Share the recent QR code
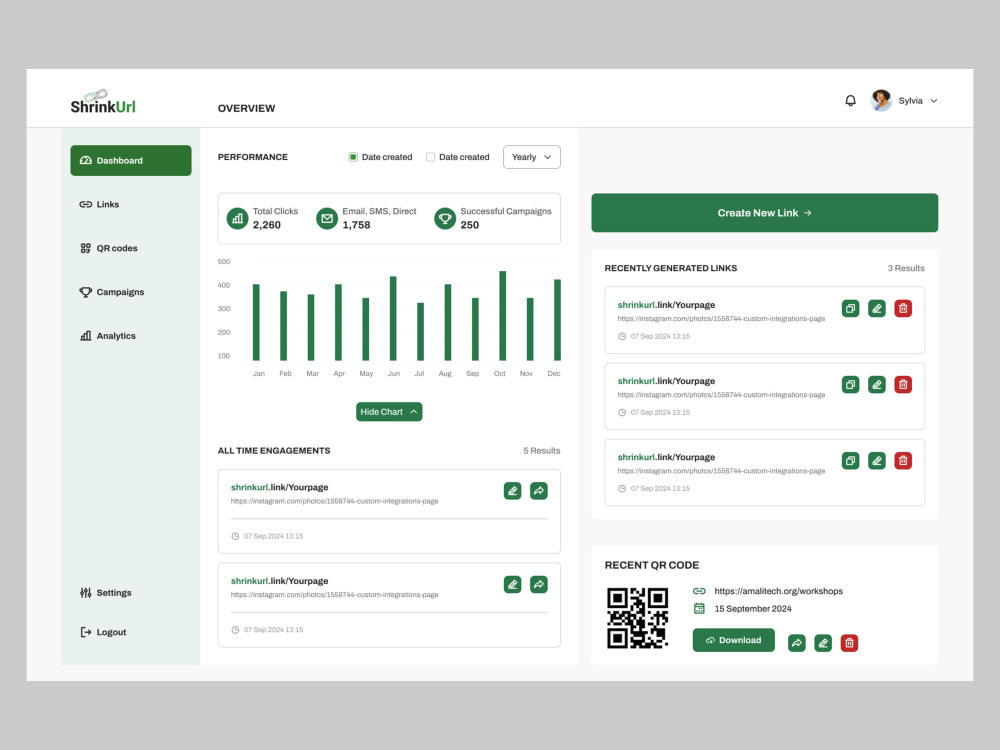Screen dimensions: 1000x750 coord(797,643)
